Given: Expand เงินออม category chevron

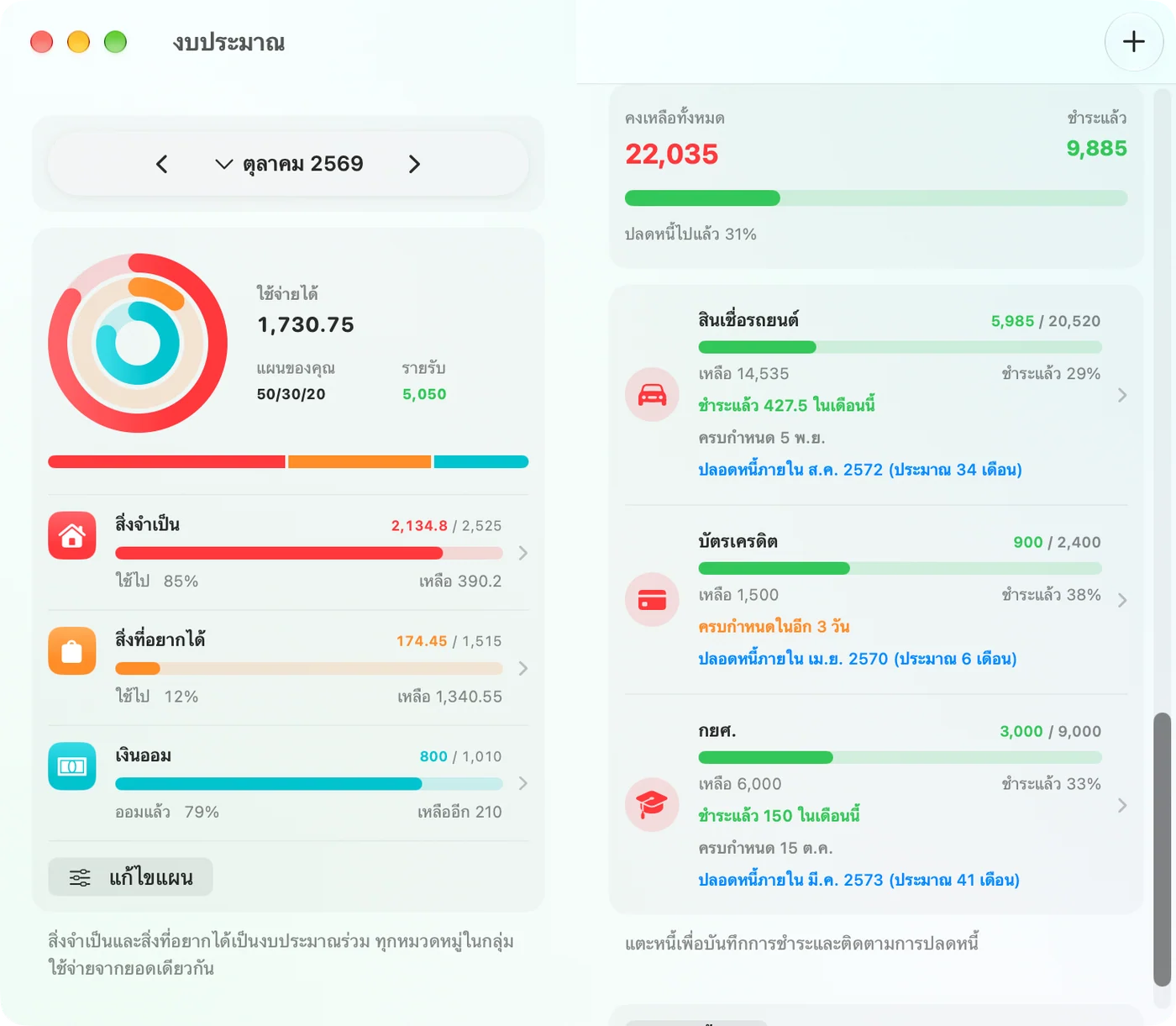Looking at the screenshot, I should point(522,783).
